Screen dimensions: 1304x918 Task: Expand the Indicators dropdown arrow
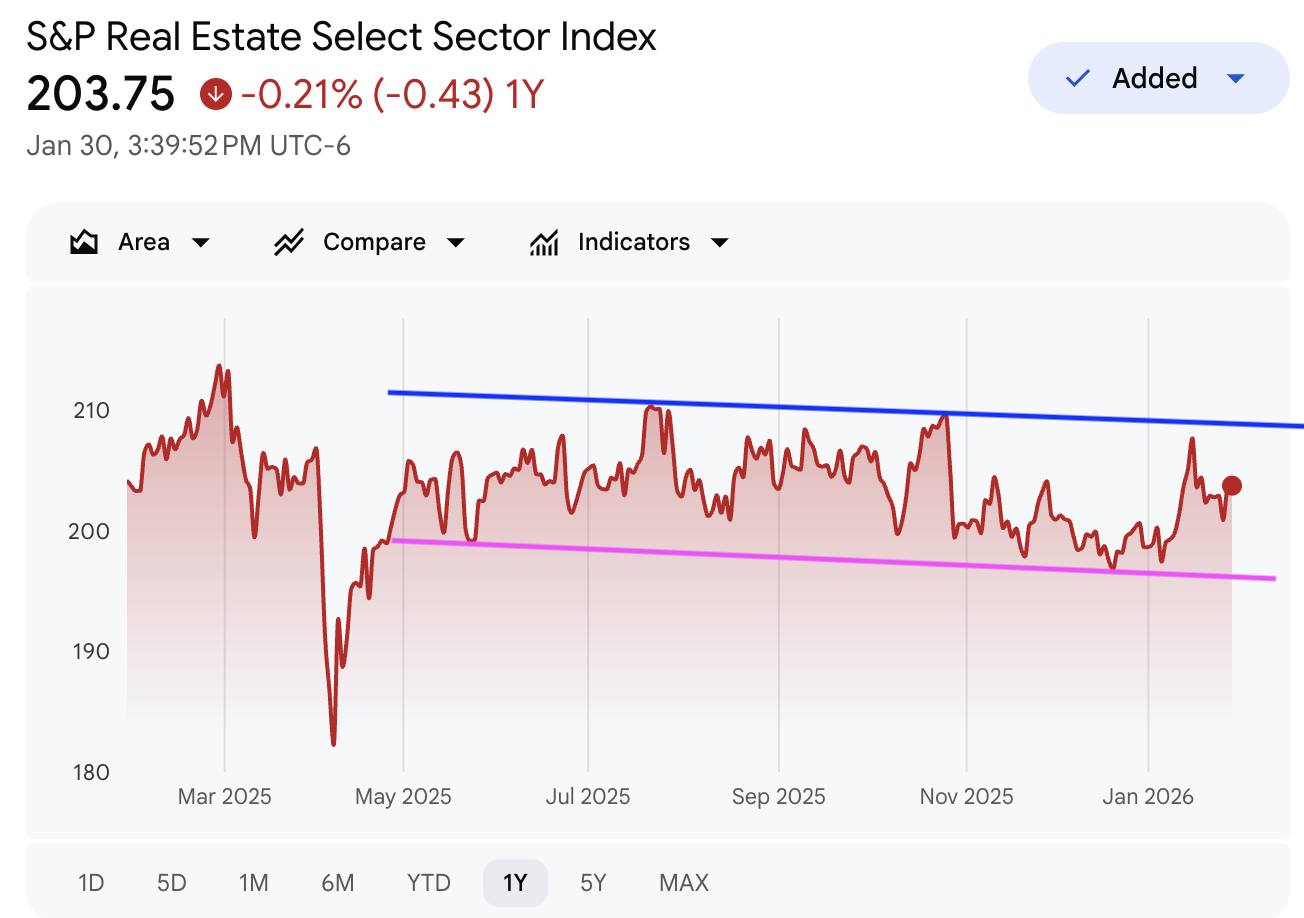(719, 242)
